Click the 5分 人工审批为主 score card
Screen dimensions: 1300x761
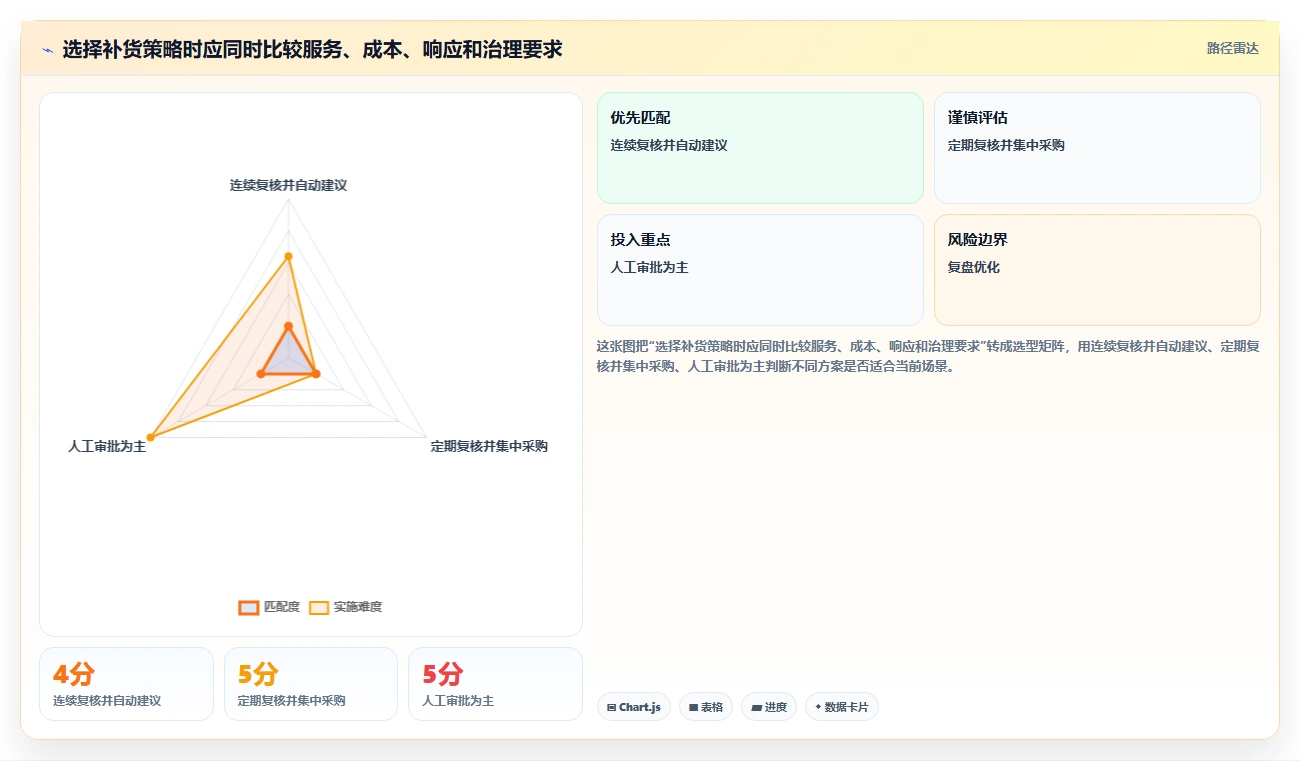495,684
